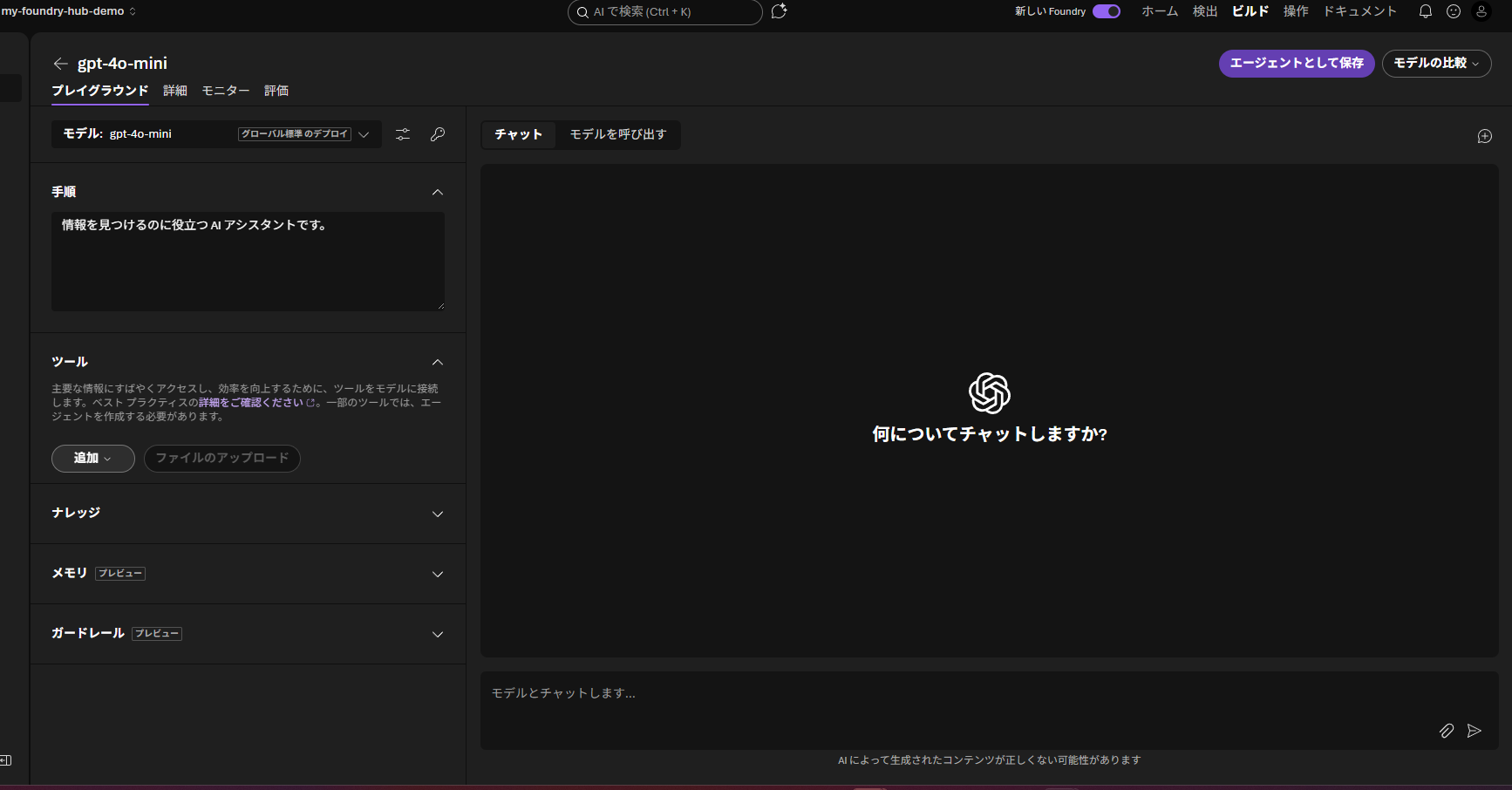The width and height of the screenshot is (1512, 790).
Task: Click the プレビュー badge beside メモリ
Action: [120, 574]
